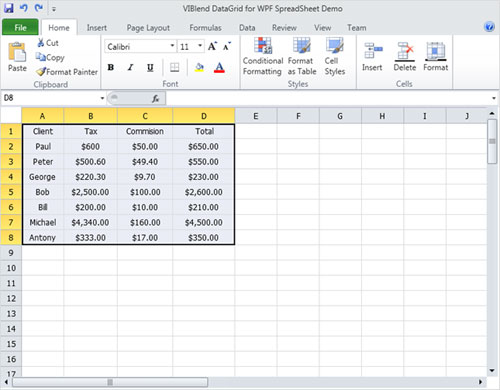Click cell with $2,500.00
The height and width of the screenshot is (390, 500).
click(x=90, y=192)
